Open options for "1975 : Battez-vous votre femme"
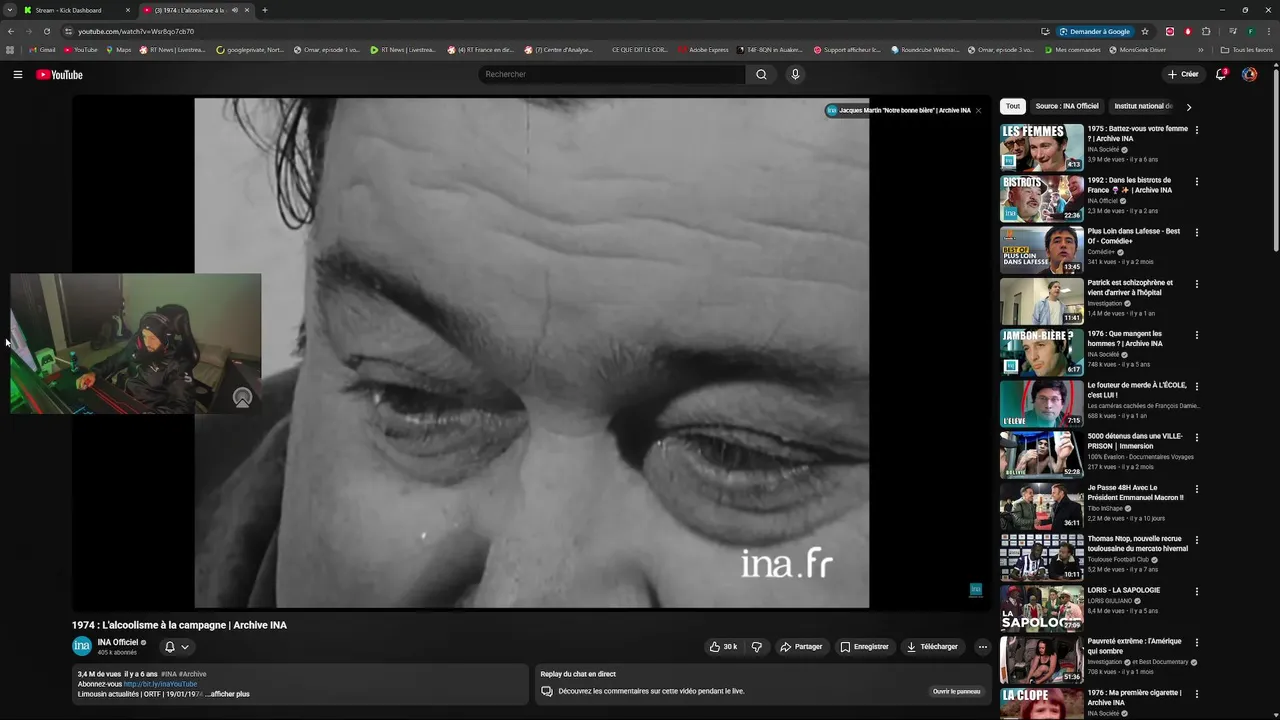 1196,130
